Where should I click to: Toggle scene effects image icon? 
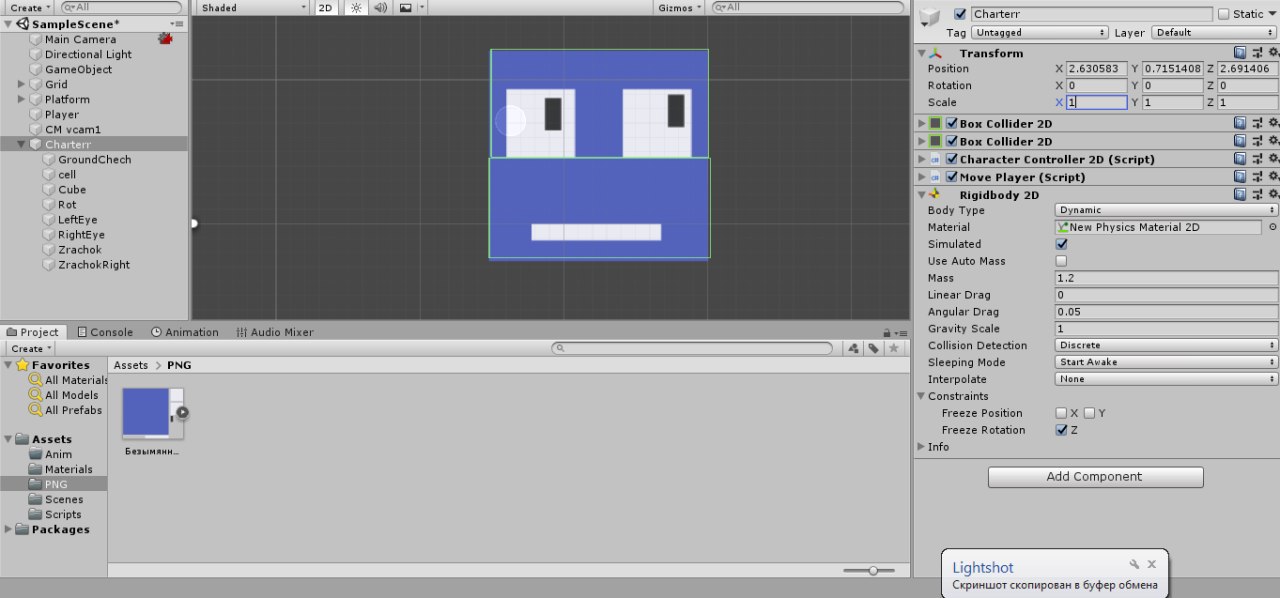(x=405, y=7)
